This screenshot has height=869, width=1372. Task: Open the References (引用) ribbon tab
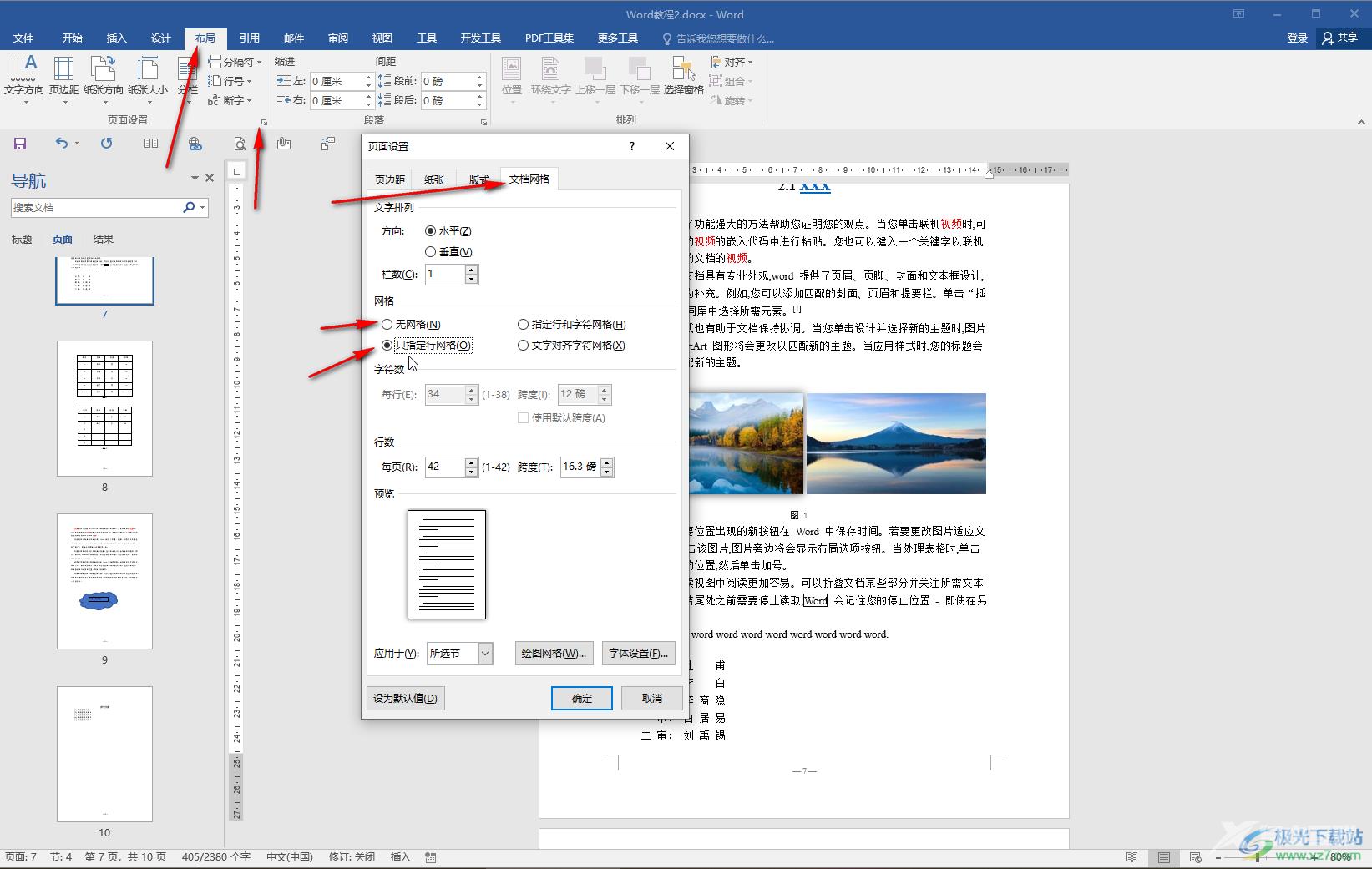[249, 38]
